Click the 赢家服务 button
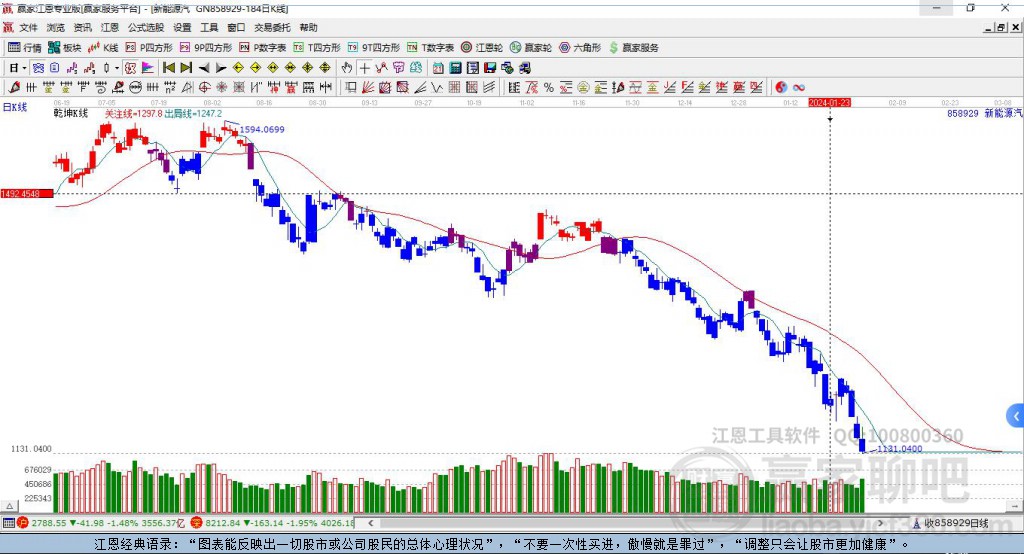 (633, 47)
